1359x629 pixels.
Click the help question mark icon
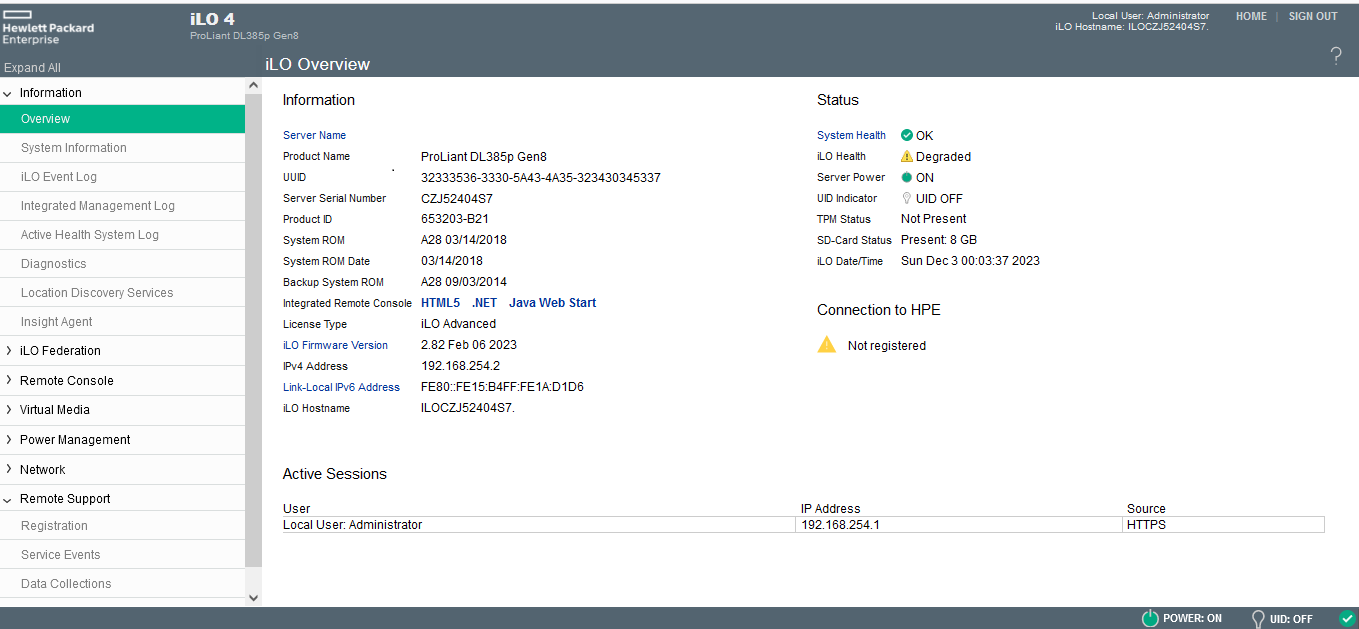point(1336,56)
